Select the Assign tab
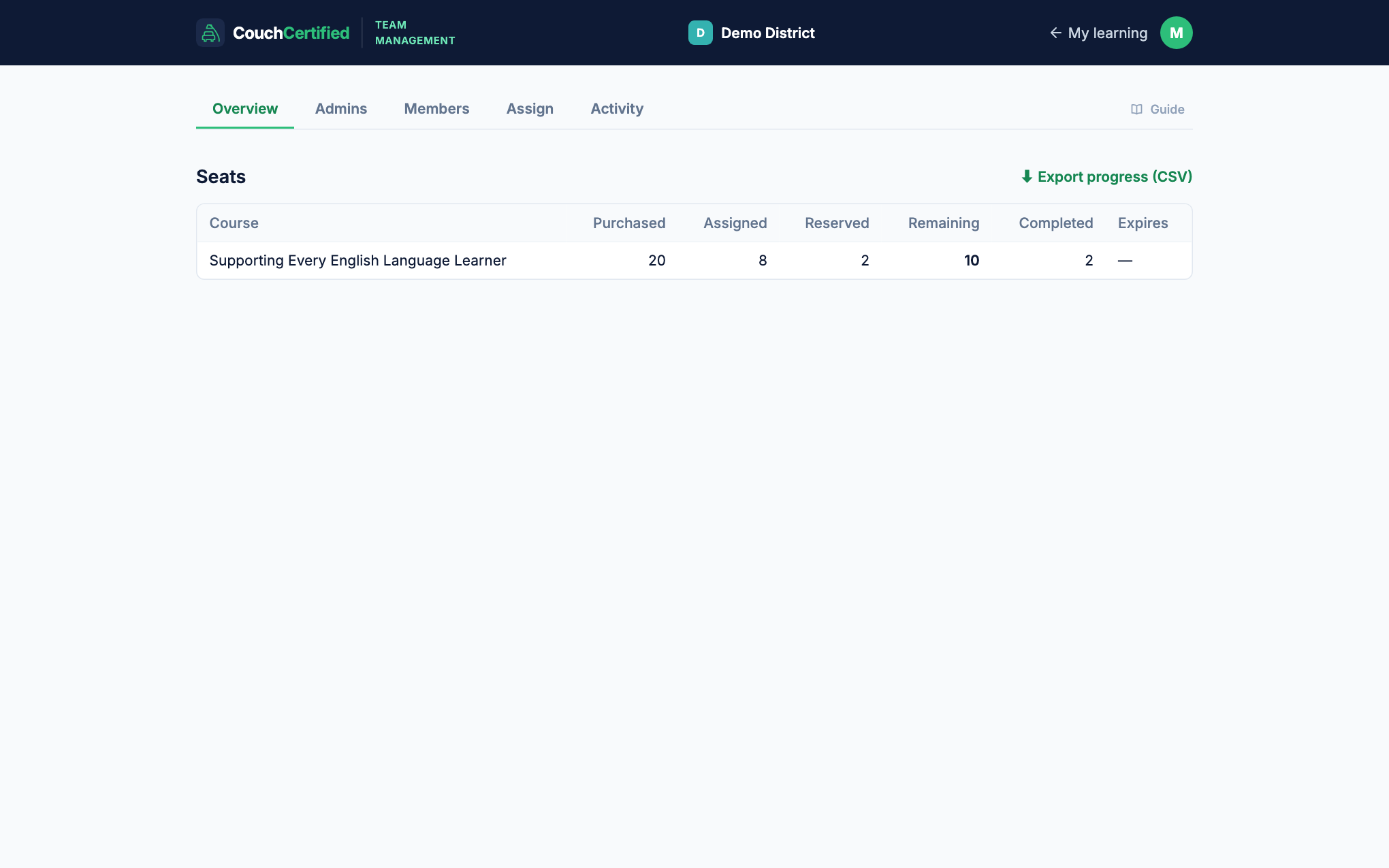Image resolution: width=1389 pixels, height=868 pixels. 530,108
